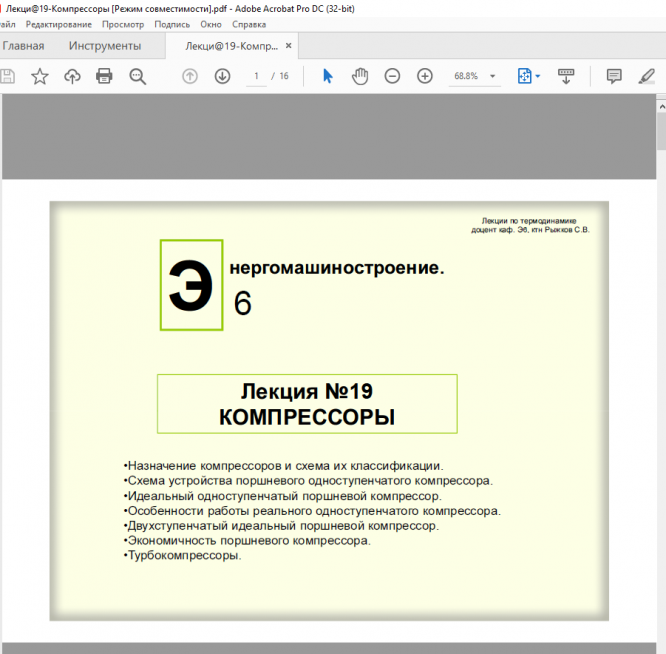
Task: Activate the hand pan tool
Action: click(x=360, y=76)
